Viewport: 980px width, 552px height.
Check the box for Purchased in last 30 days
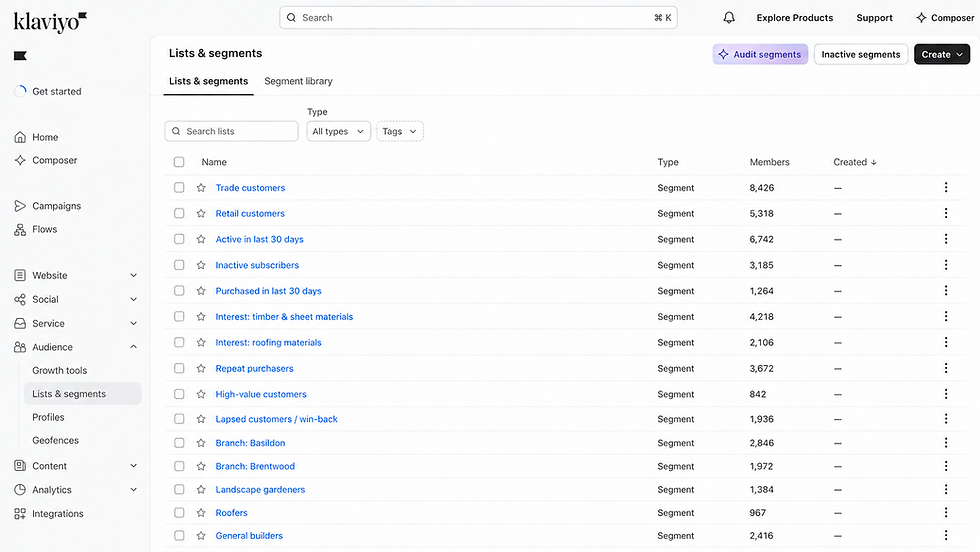tap(179, 291)
